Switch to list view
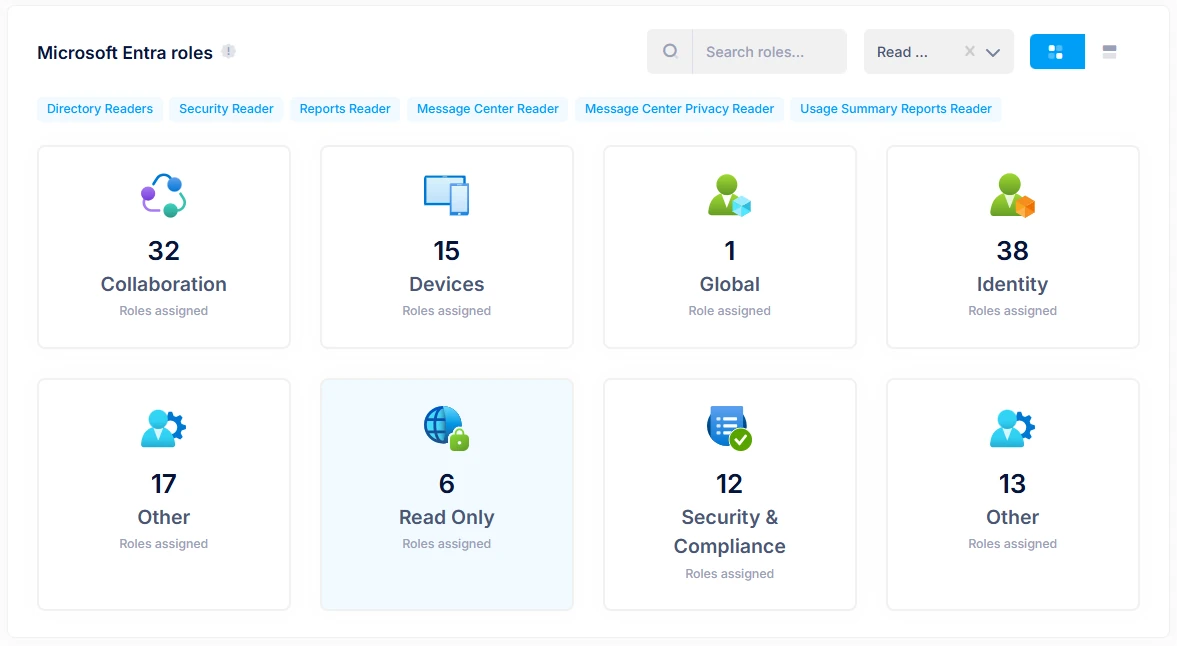The image size is (1177, 646). pyautogui.click(x=1109, y=52)
